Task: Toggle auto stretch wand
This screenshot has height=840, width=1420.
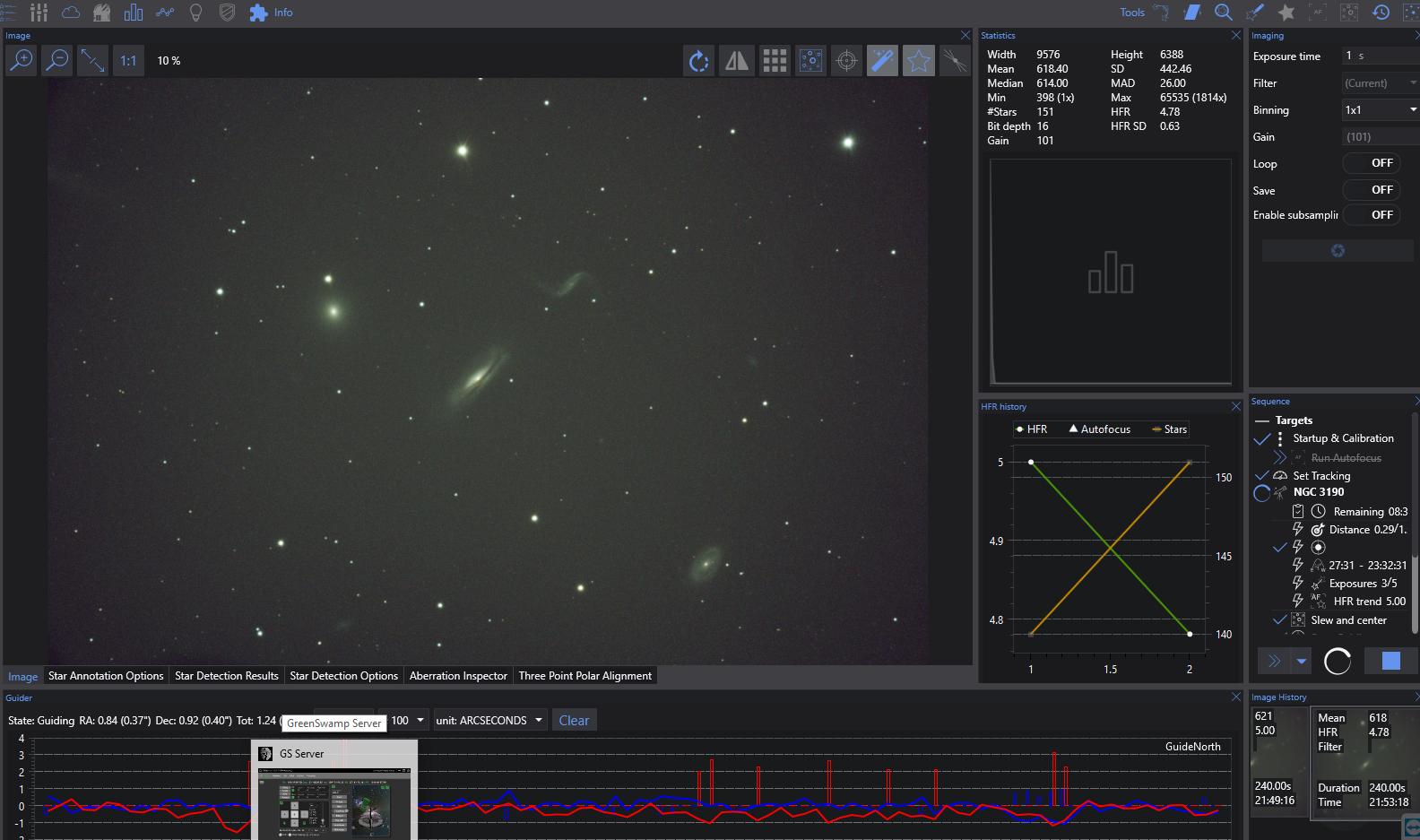Action: click(x=882, y=61)
